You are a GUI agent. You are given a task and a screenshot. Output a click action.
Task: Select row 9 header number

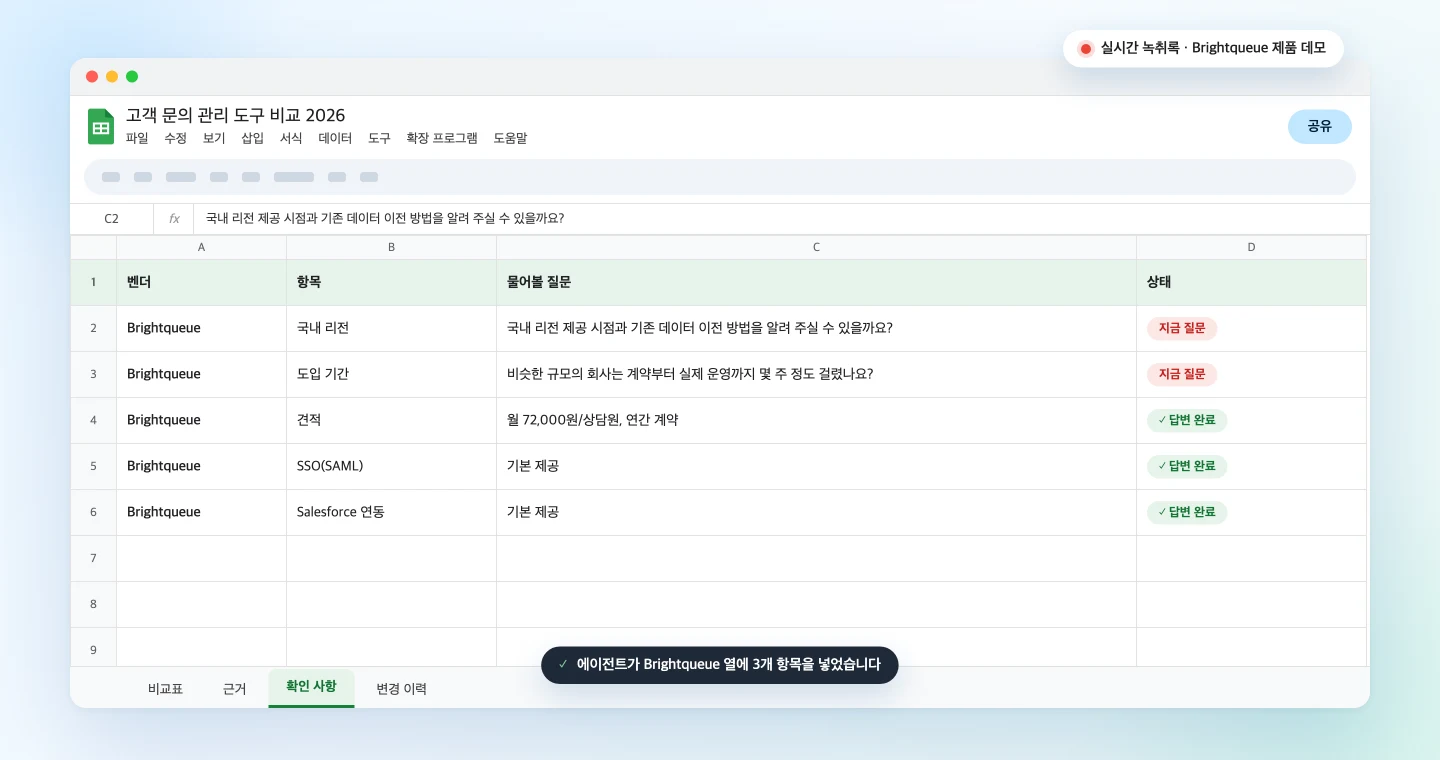point(94,648)
